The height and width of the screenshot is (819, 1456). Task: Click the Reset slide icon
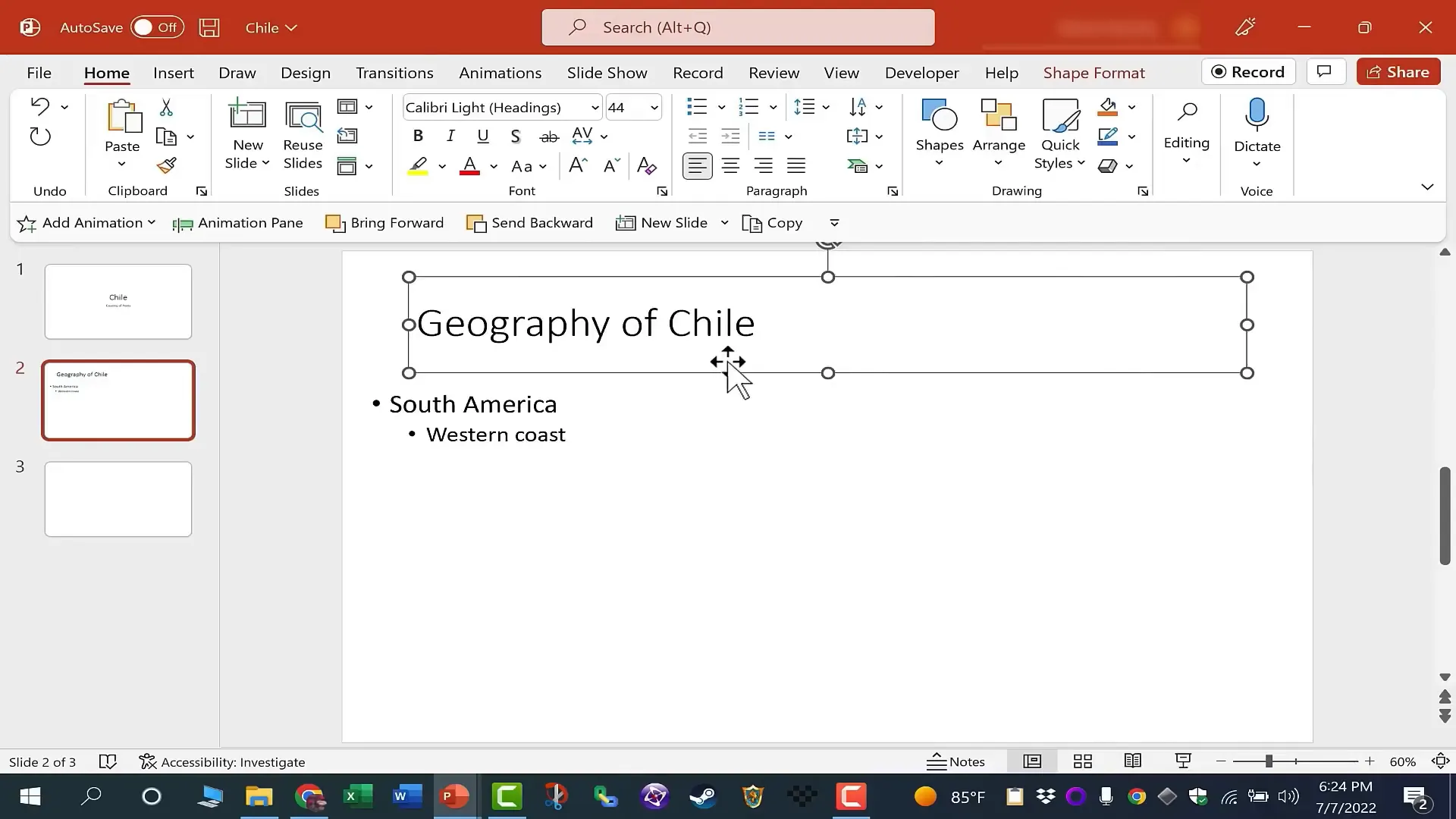(347, 136)
